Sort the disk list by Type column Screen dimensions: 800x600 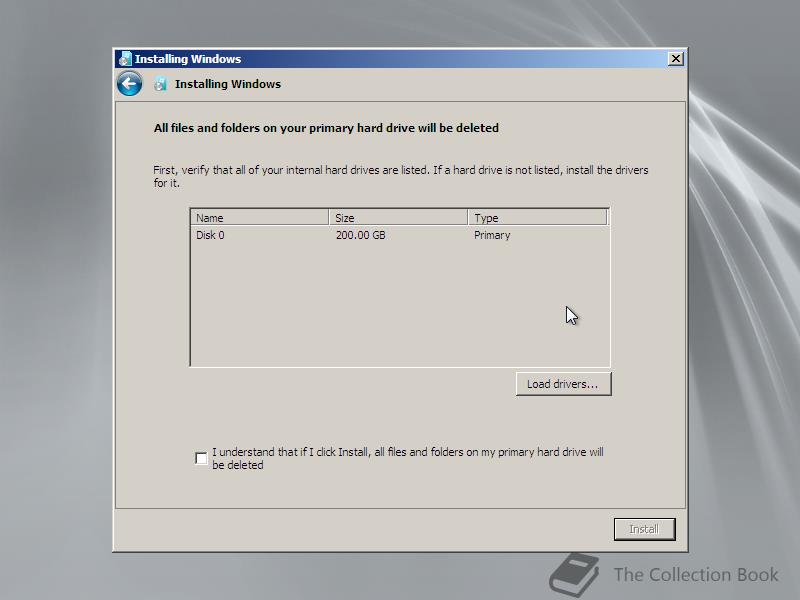tap(538, 218)
